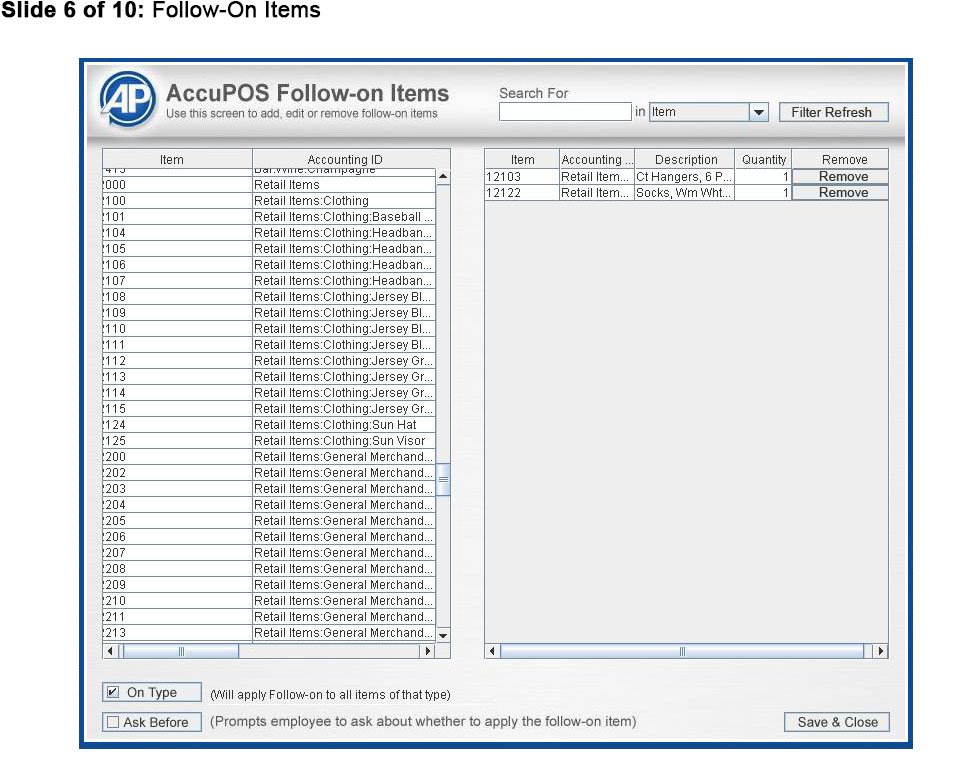The height and width of the screenshot is (782, 976).
Task: Click the truncated 'Accounting ...' column header in right table
Action: pyautogui.click(x=596, y=159)
